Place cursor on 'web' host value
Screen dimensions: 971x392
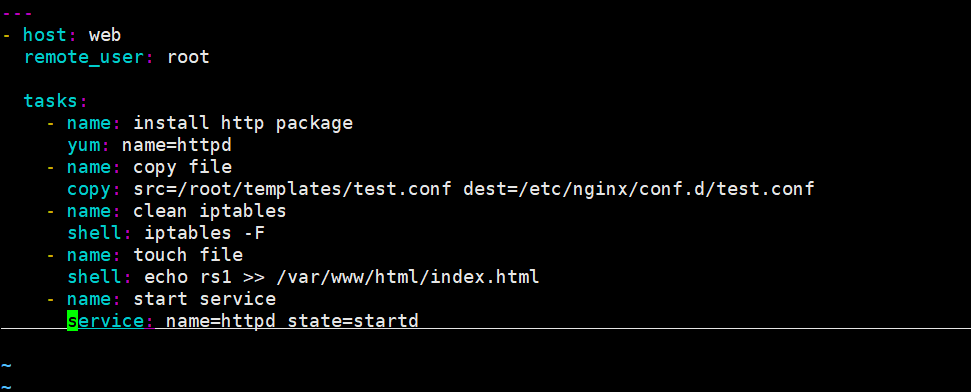(105, 35)
